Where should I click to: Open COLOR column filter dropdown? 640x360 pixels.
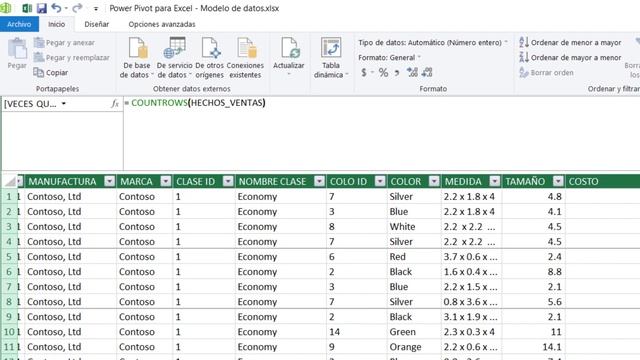coord(434,181)
